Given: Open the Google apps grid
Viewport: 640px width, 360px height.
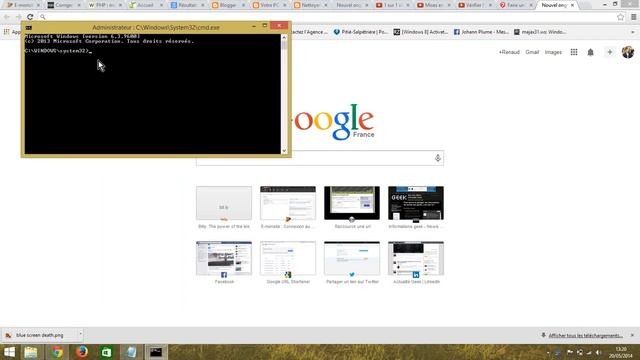Looking at the screenshot, I should (x=574, y=52).
